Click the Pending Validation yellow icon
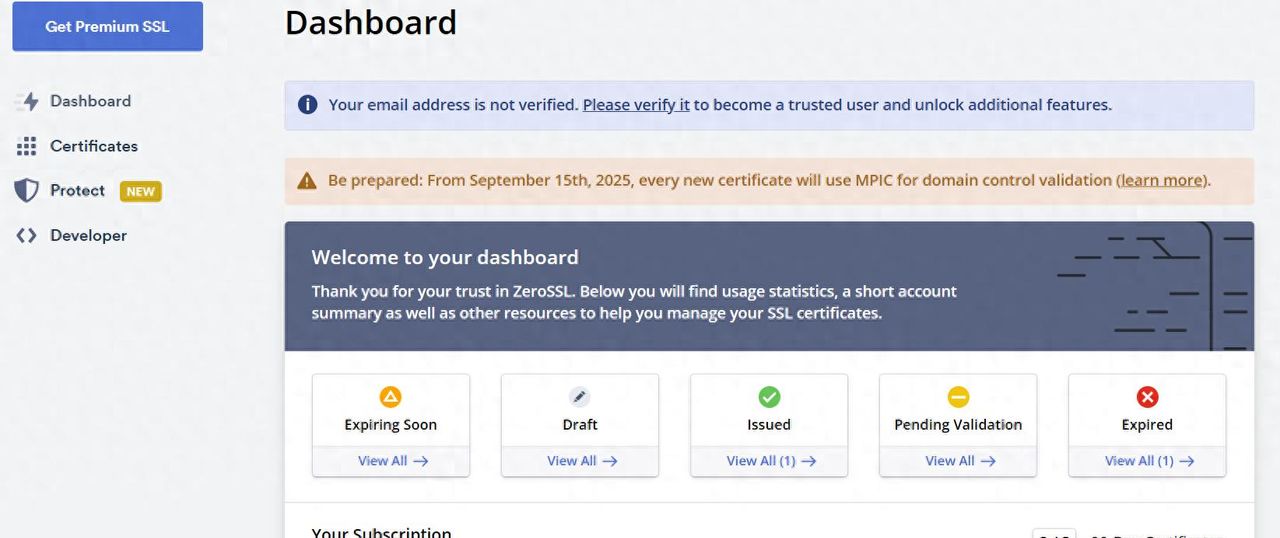This screenshot has height=538, width=1280. pos(958,397)
